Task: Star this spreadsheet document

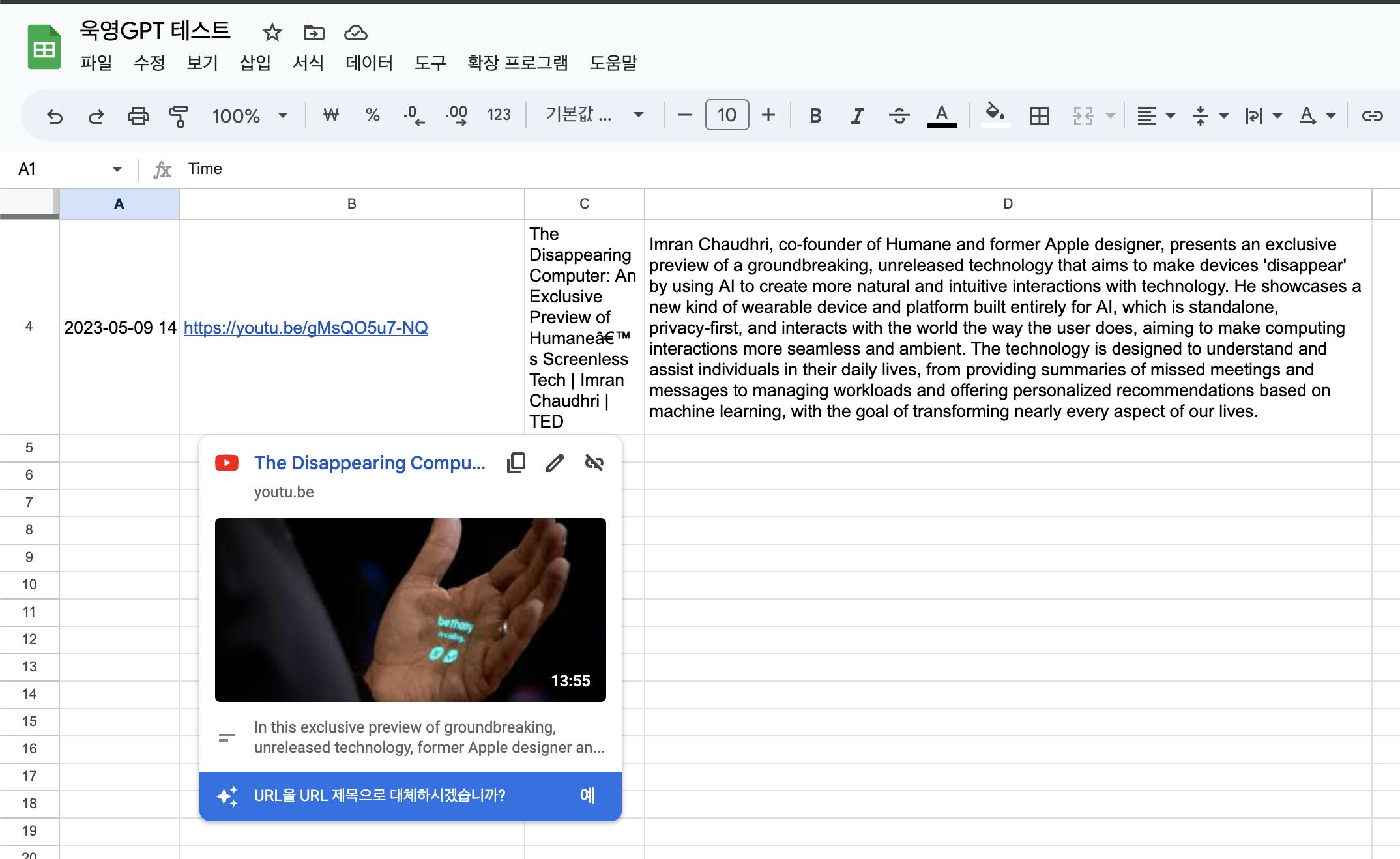Action: tap(272, 33)
